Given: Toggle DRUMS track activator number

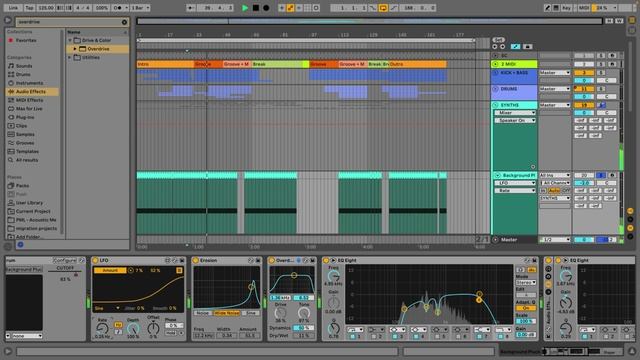Looking at the screenshot, I should pyautogui.click(x=584, y=89).
